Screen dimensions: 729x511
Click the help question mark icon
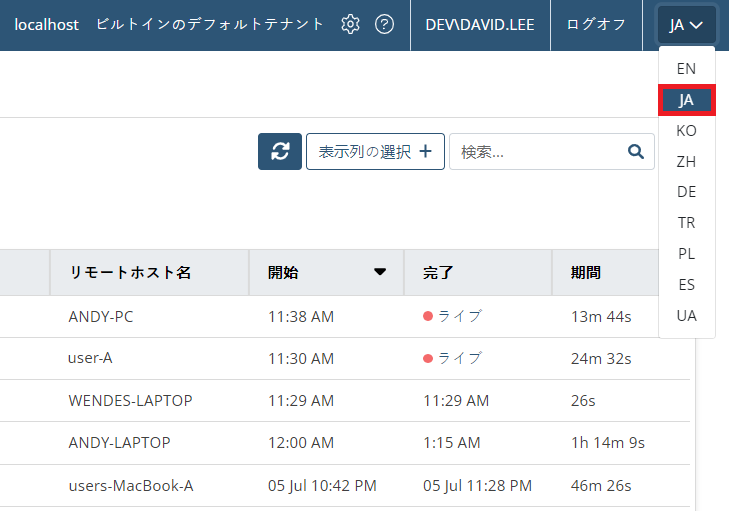click(x=384, y=25)
